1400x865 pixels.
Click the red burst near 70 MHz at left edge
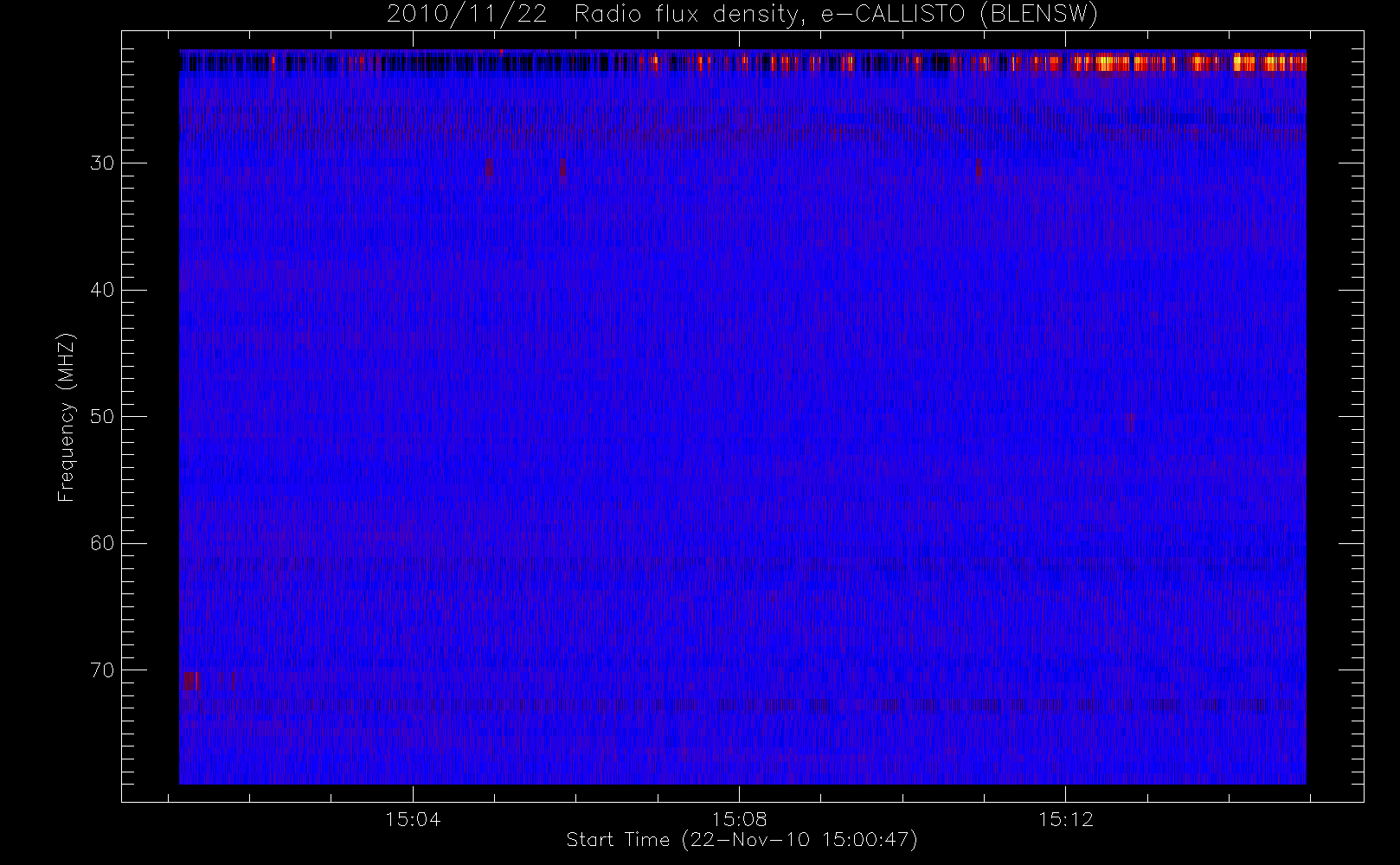[190, 681]
